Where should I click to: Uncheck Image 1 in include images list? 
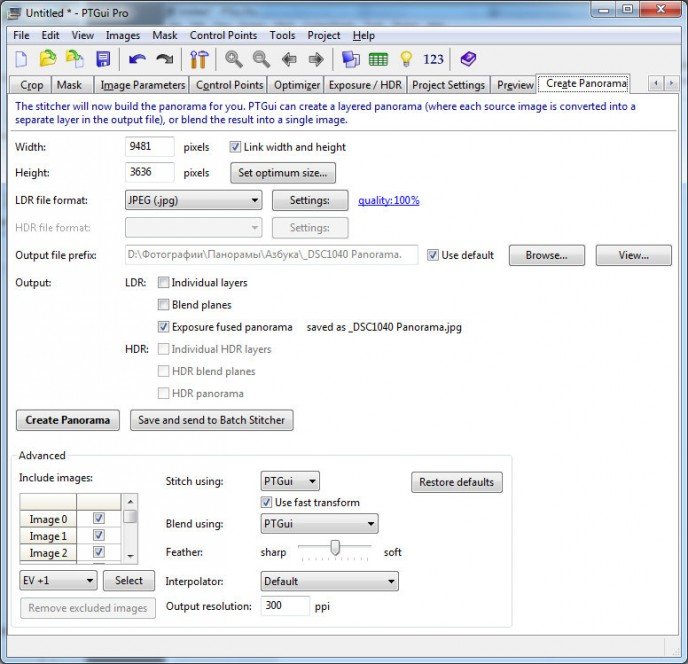click(99, 535)
